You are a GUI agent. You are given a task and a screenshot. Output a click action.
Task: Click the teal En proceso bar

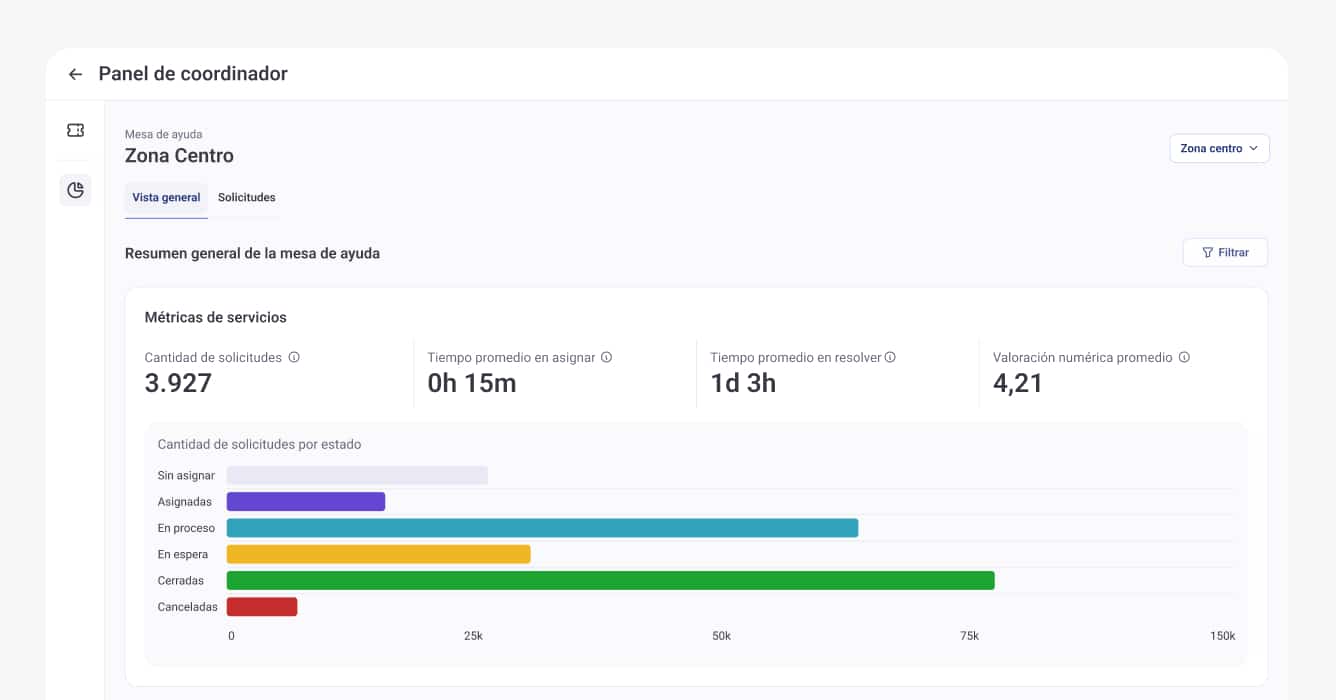point(542,528)
